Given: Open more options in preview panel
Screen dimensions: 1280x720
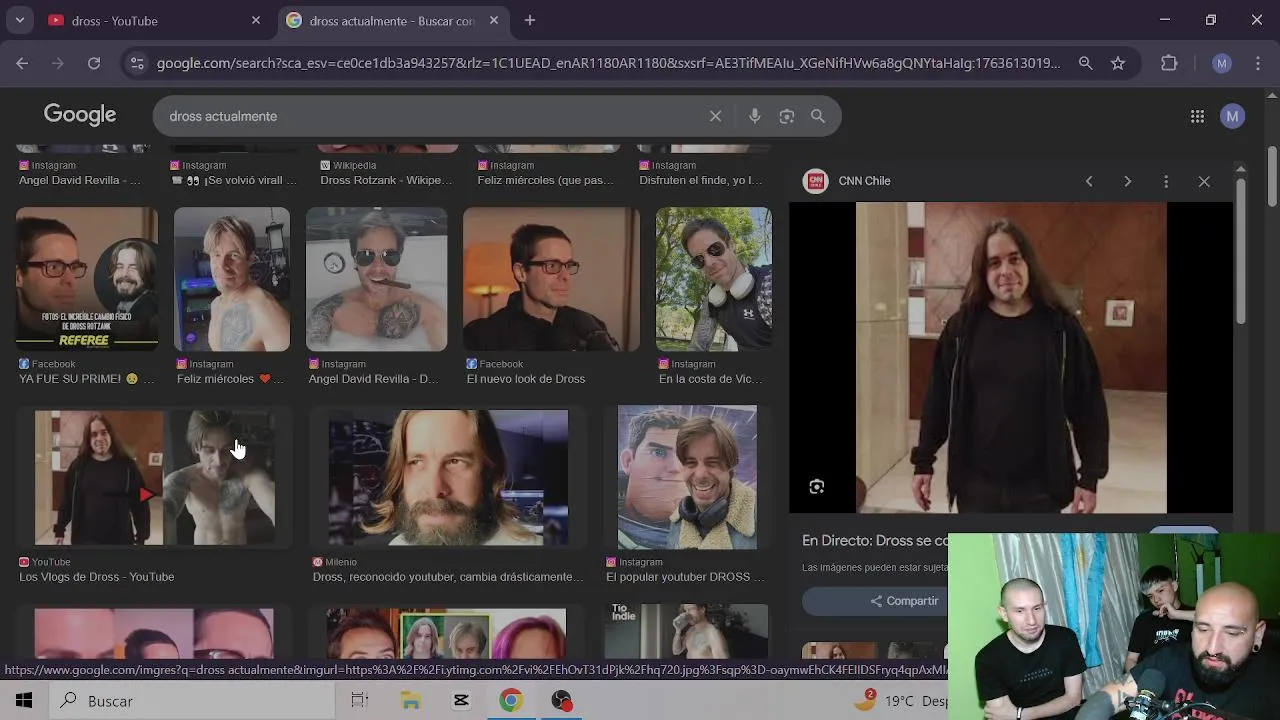Looking at the screenshot, I should coord(1166,181).
